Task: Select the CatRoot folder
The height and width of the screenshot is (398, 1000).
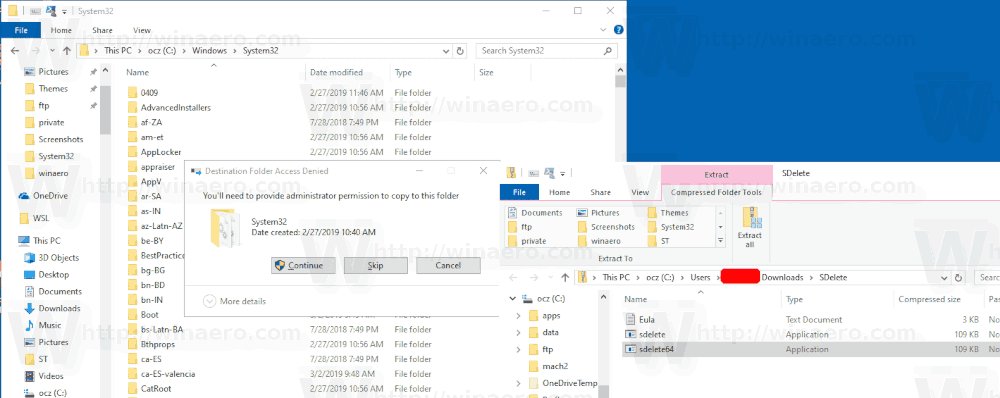Action: point(156,388)
